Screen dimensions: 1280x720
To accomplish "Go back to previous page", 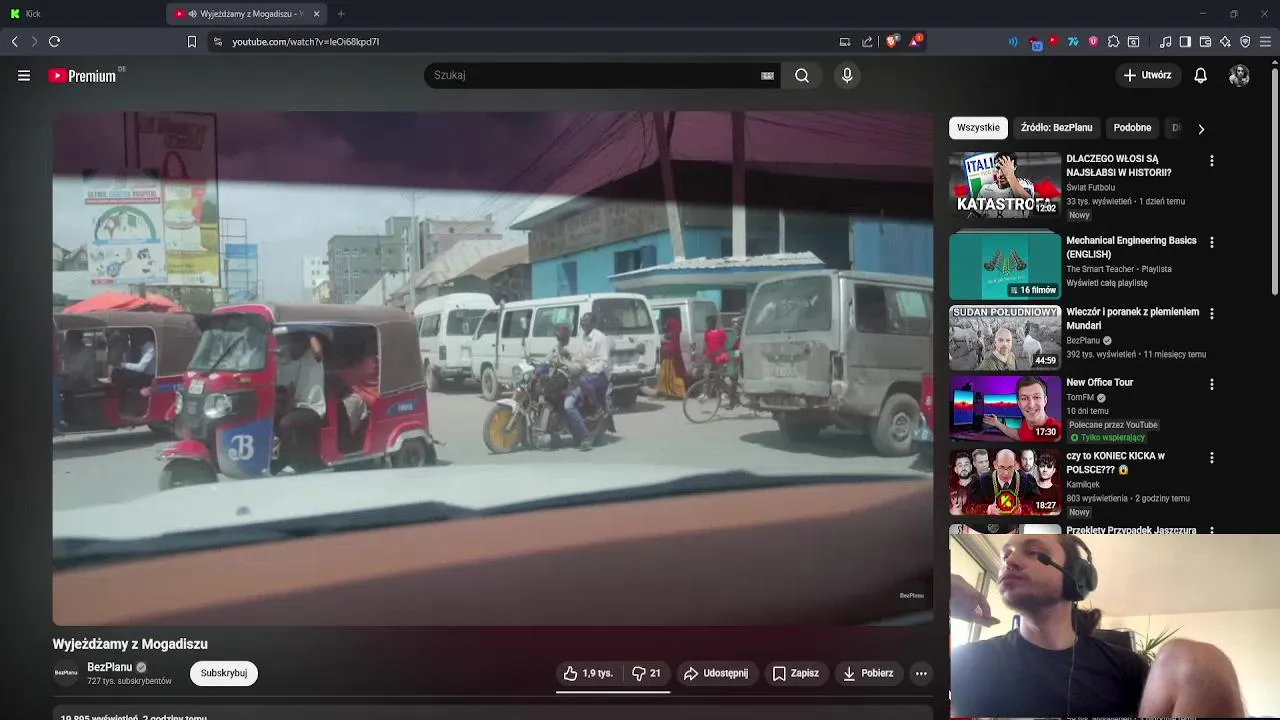I will pyautogui.click(x=14, y=41).
